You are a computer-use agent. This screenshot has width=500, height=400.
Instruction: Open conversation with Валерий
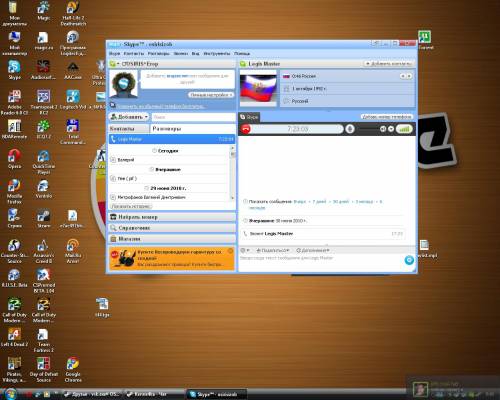tap(169, 160)
